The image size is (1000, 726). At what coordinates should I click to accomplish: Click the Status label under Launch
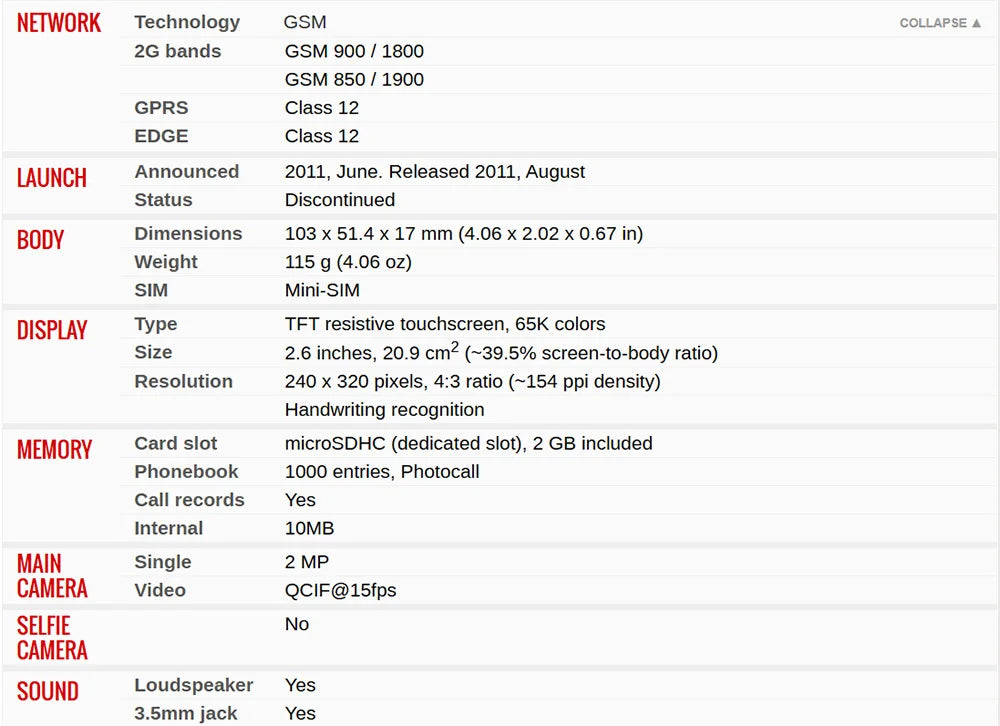(163, 200)
